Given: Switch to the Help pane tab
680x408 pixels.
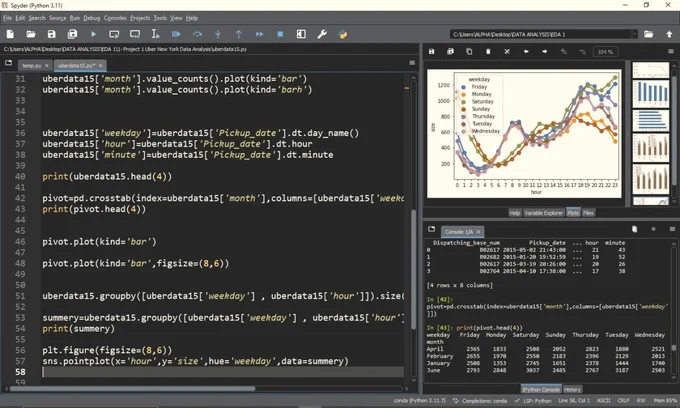Looking at the screenshot, I should point(515,213).
